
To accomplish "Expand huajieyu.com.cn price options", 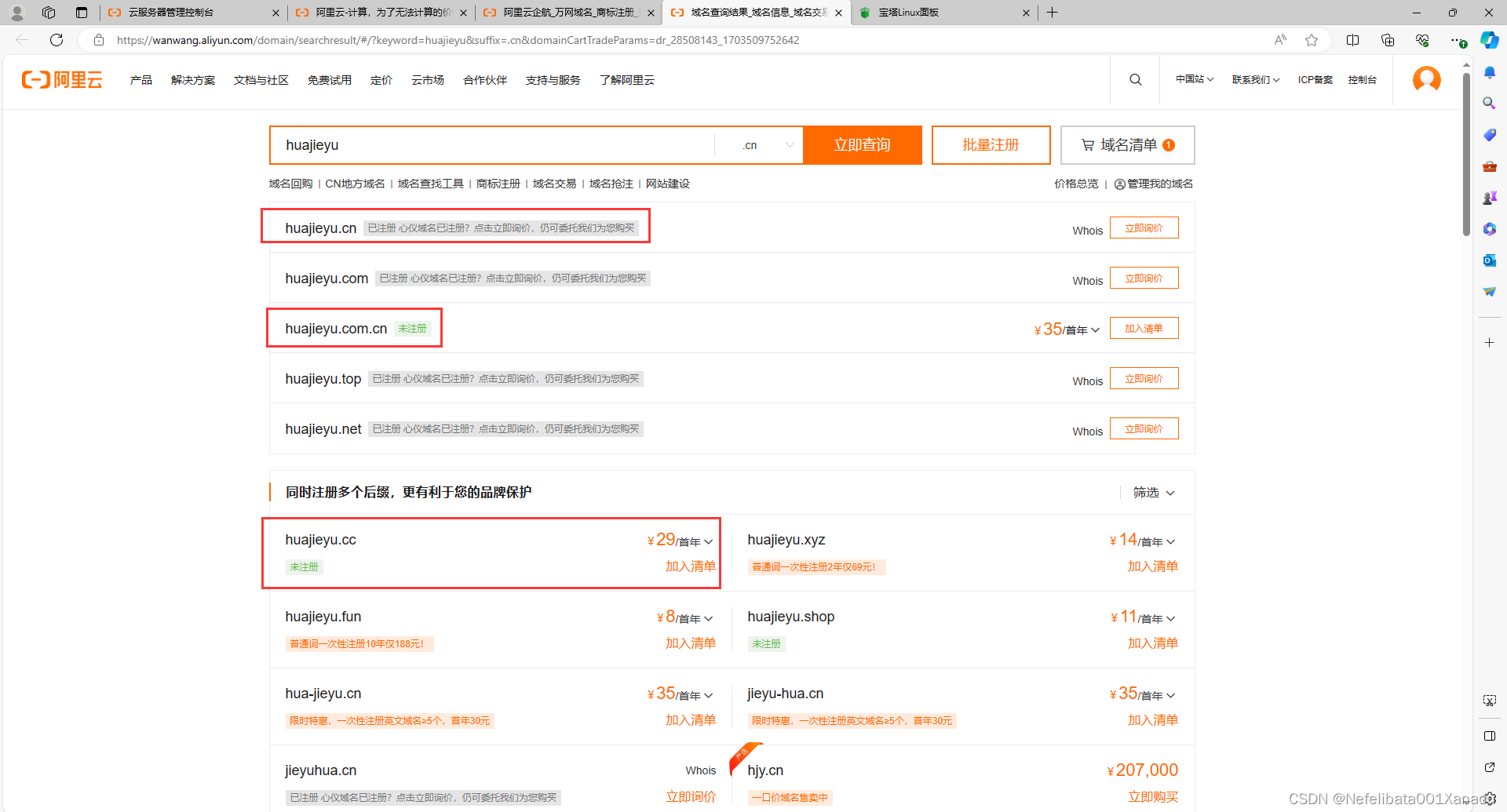I will click(1095, 330).
